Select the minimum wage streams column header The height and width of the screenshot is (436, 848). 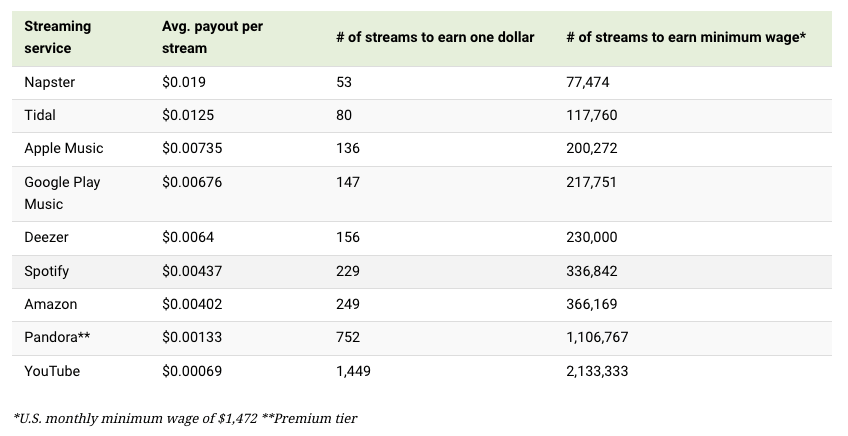click(x=686, y=37)
